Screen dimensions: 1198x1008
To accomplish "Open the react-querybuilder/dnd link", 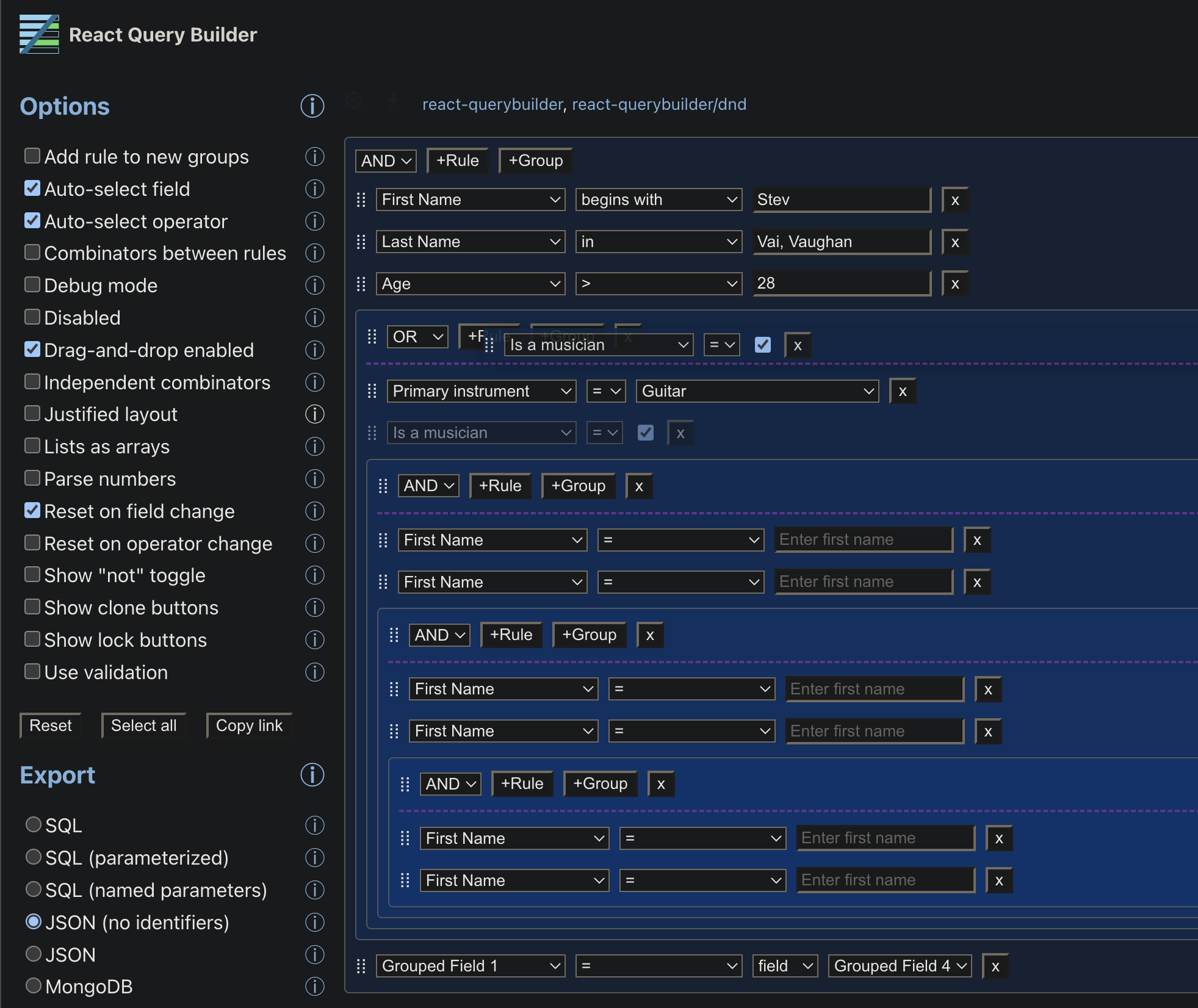I will [660, 104].
